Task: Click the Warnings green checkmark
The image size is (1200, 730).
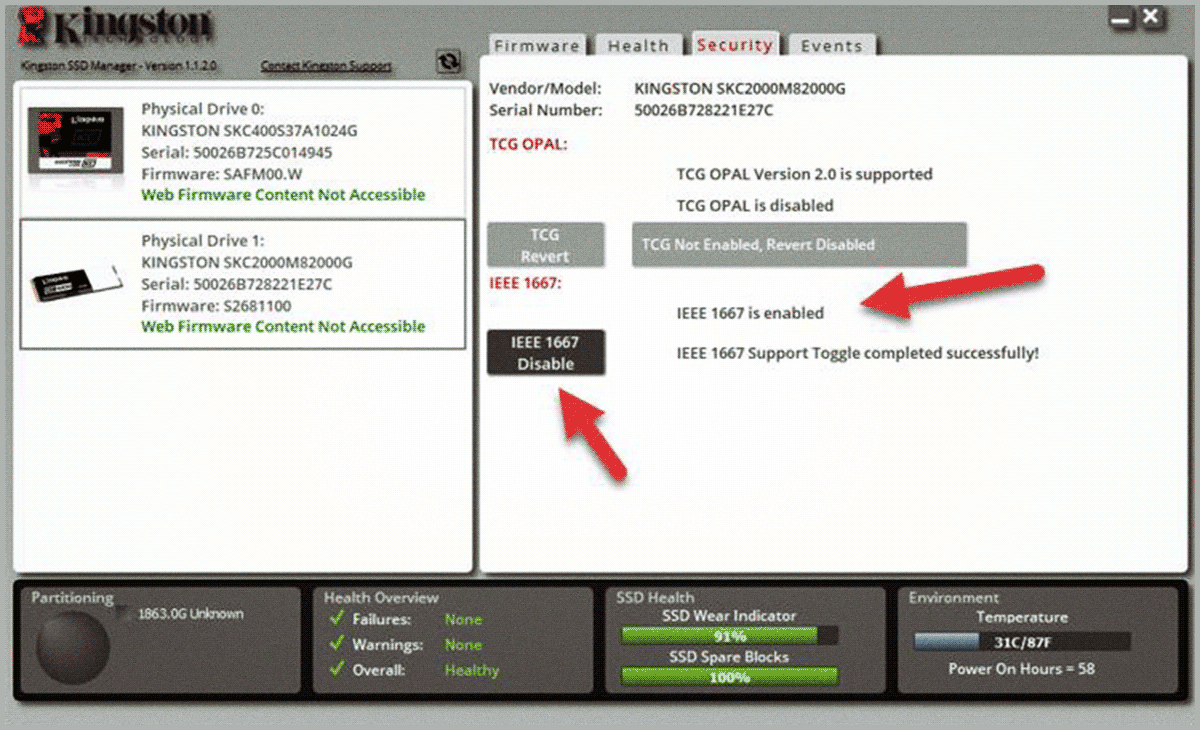Action: 337,645
